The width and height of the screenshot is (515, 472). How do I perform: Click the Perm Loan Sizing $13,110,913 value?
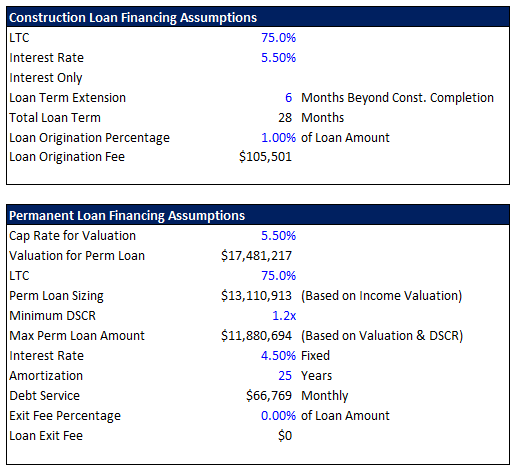pos(256,296)
